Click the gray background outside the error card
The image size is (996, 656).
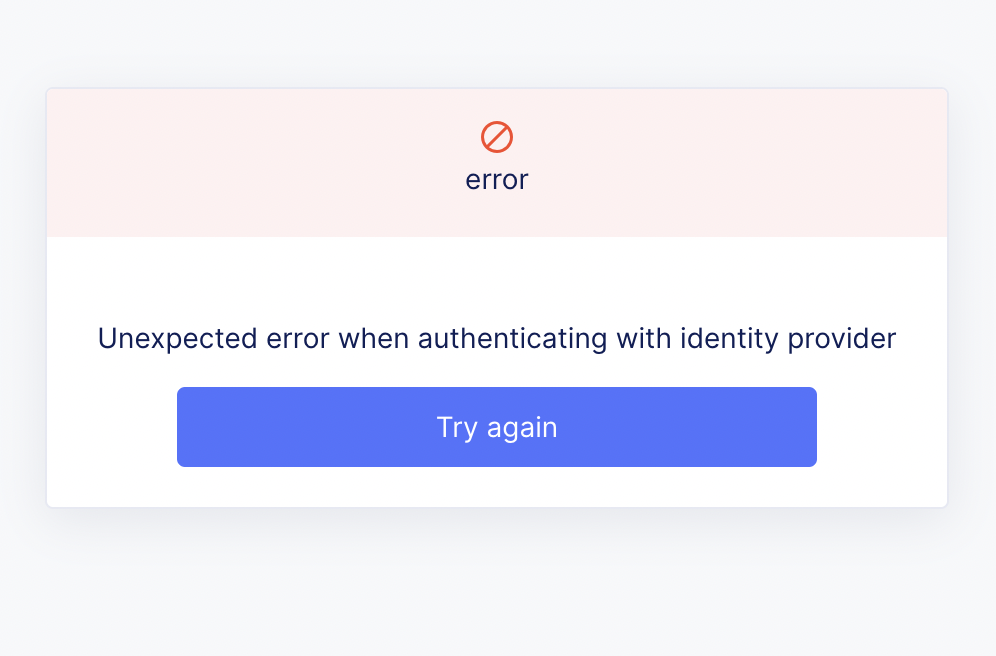[x=497, y=590]
